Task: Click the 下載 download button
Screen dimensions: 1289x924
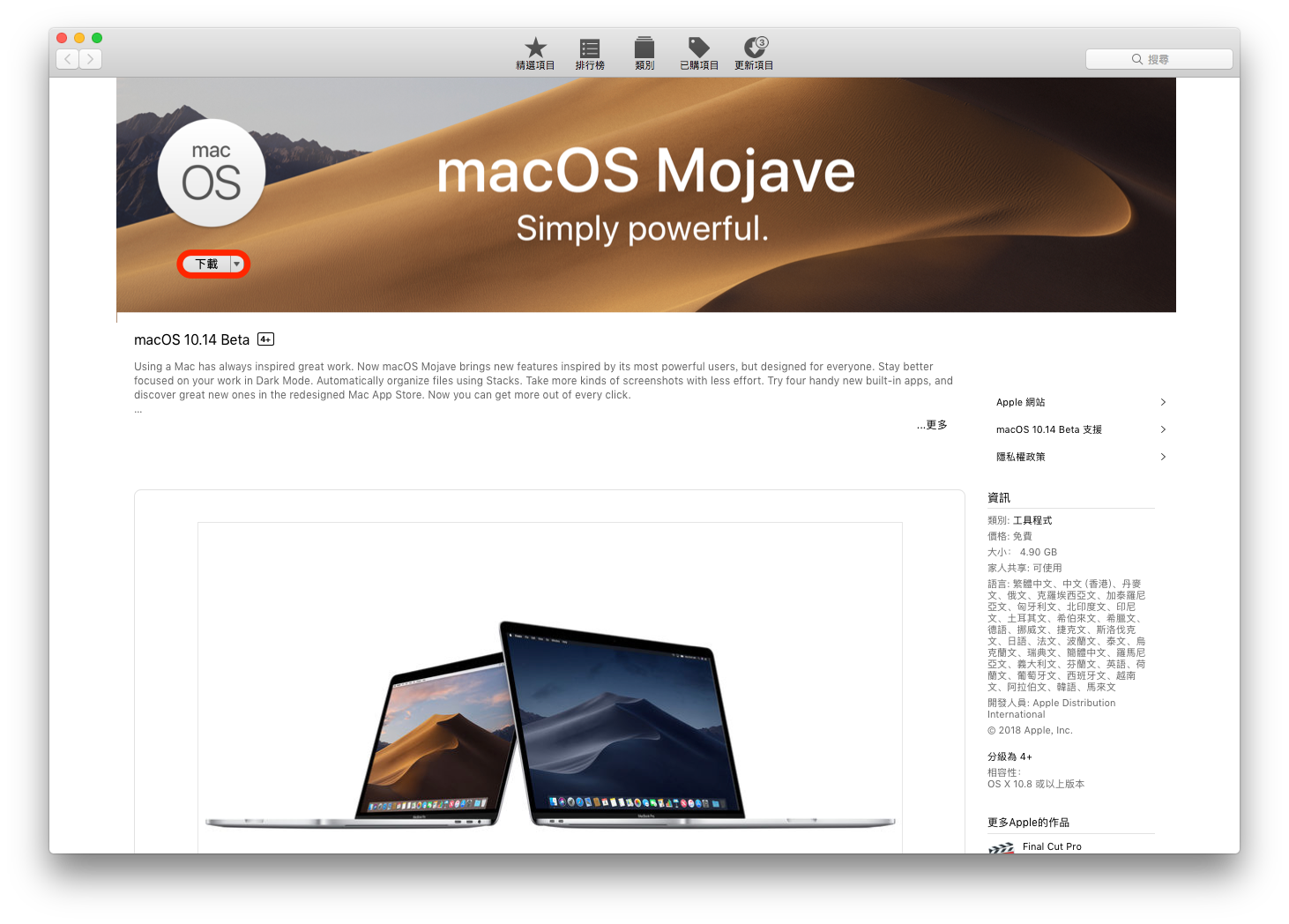Action: tap(207, 265)
